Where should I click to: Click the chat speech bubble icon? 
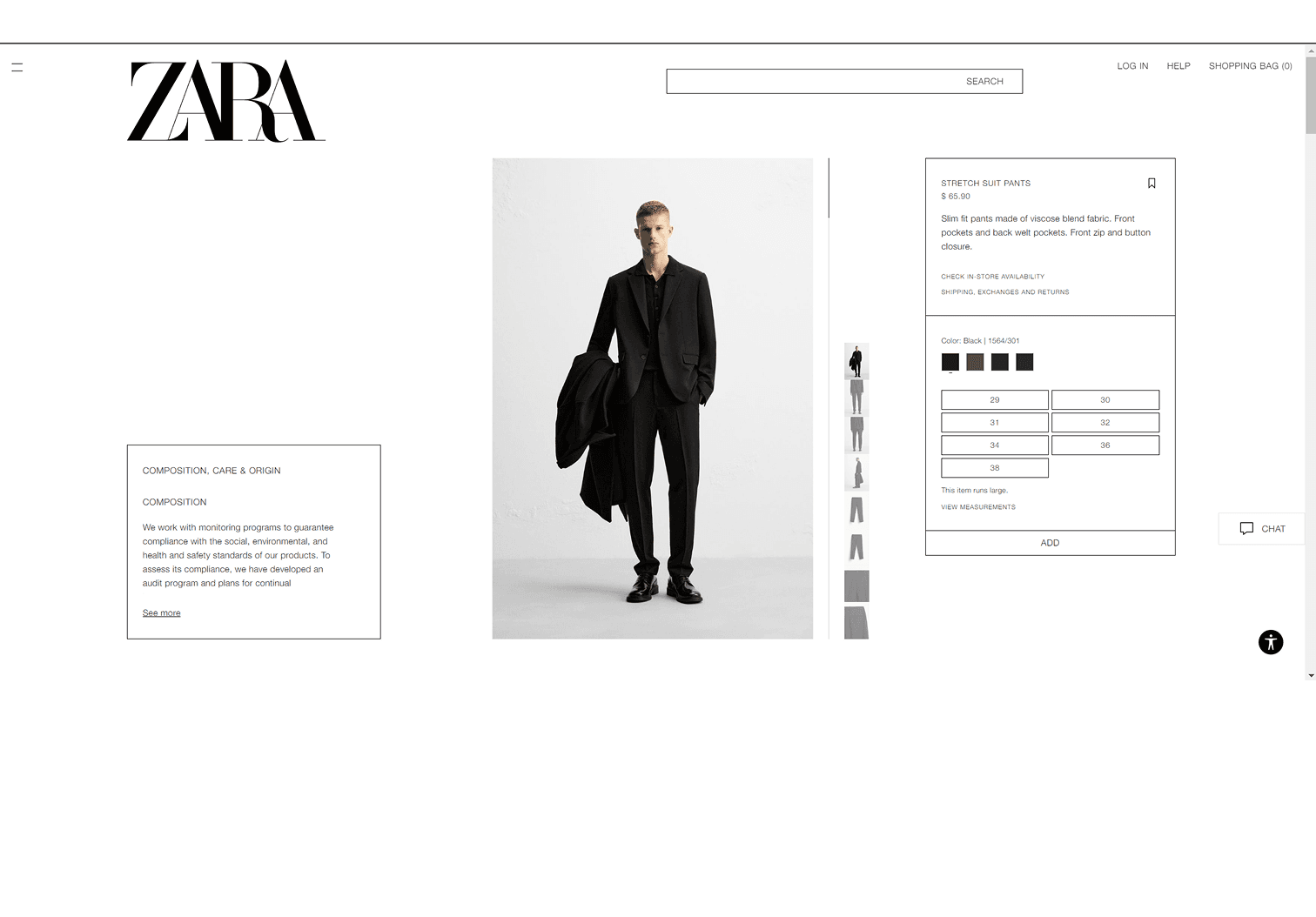[1246, 528]
